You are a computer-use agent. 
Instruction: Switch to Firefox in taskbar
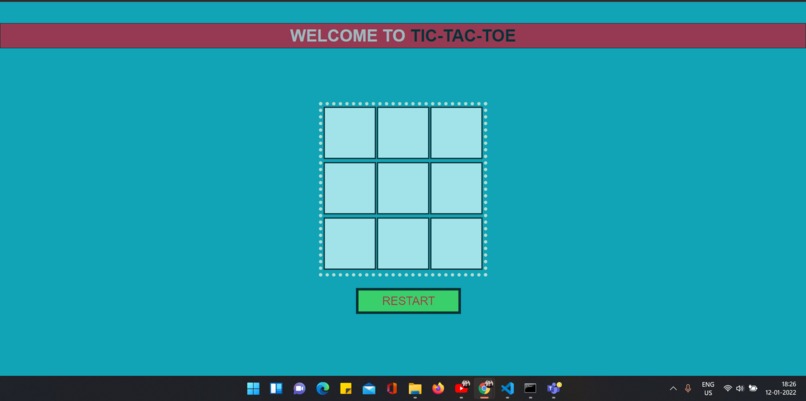coord(438,389)
